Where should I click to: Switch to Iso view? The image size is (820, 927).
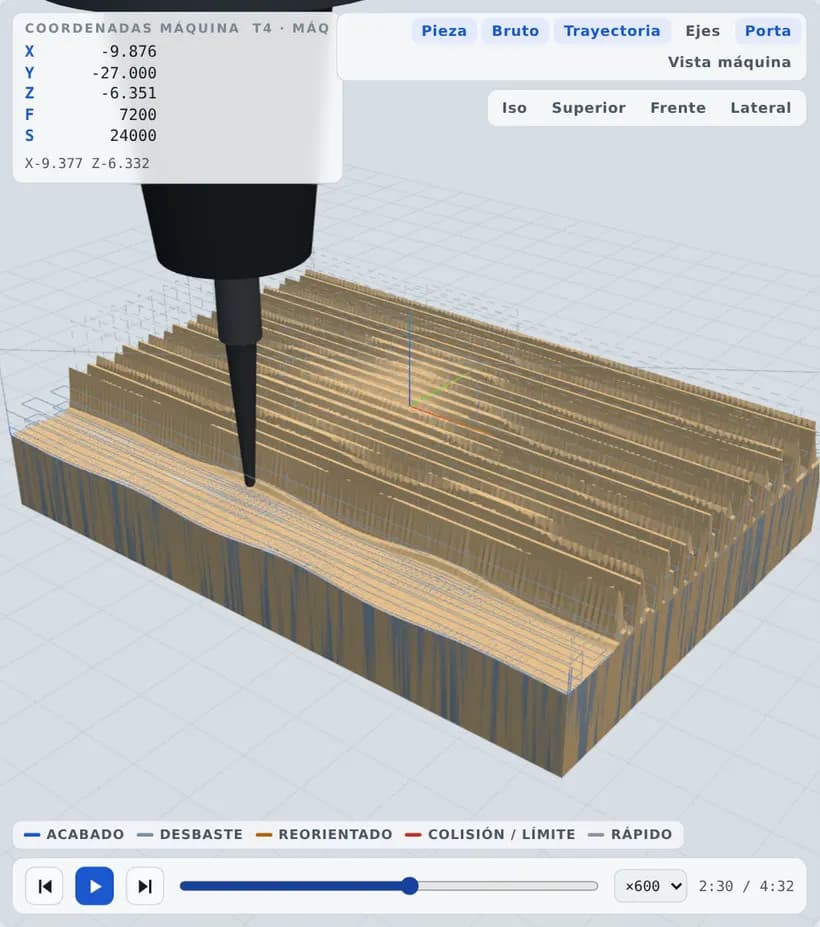click(x=514, y=108)
